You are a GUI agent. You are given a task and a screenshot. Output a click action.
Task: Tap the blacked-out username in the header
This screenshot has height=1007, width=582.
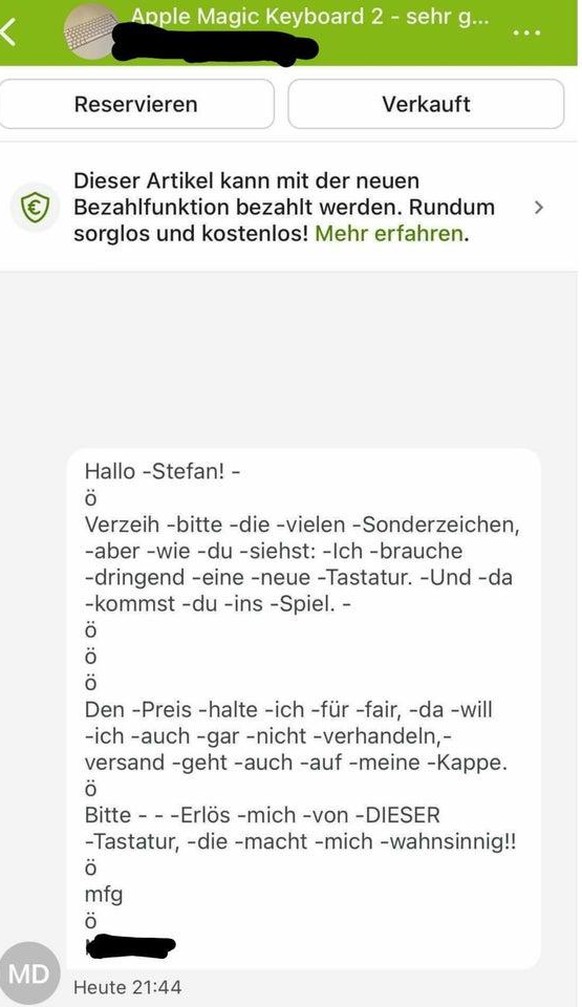[215, 45]
